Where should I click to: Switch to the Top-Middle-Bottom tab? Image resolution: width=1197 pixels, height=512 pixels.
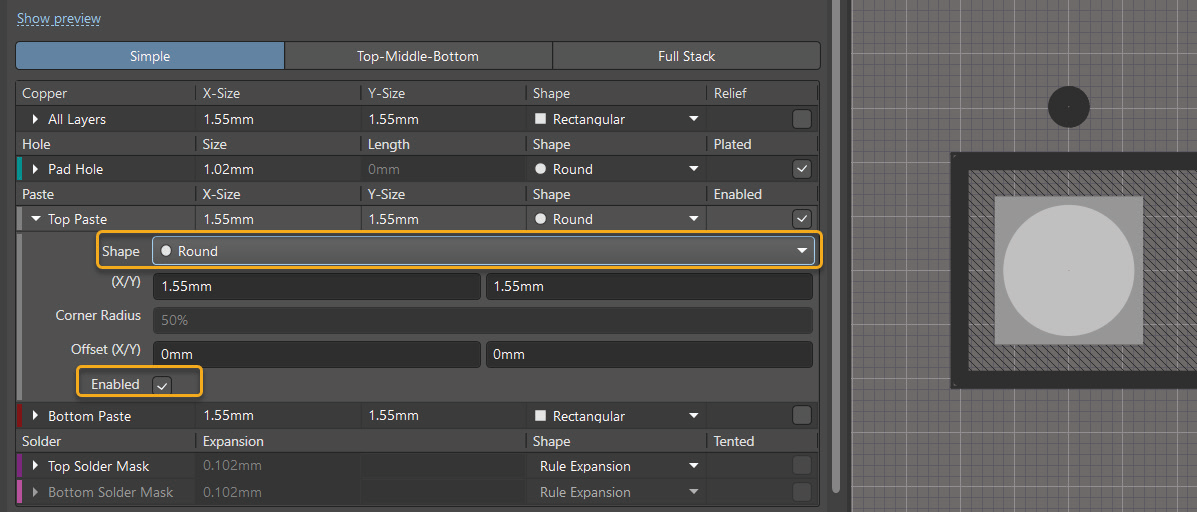(418, 56)
